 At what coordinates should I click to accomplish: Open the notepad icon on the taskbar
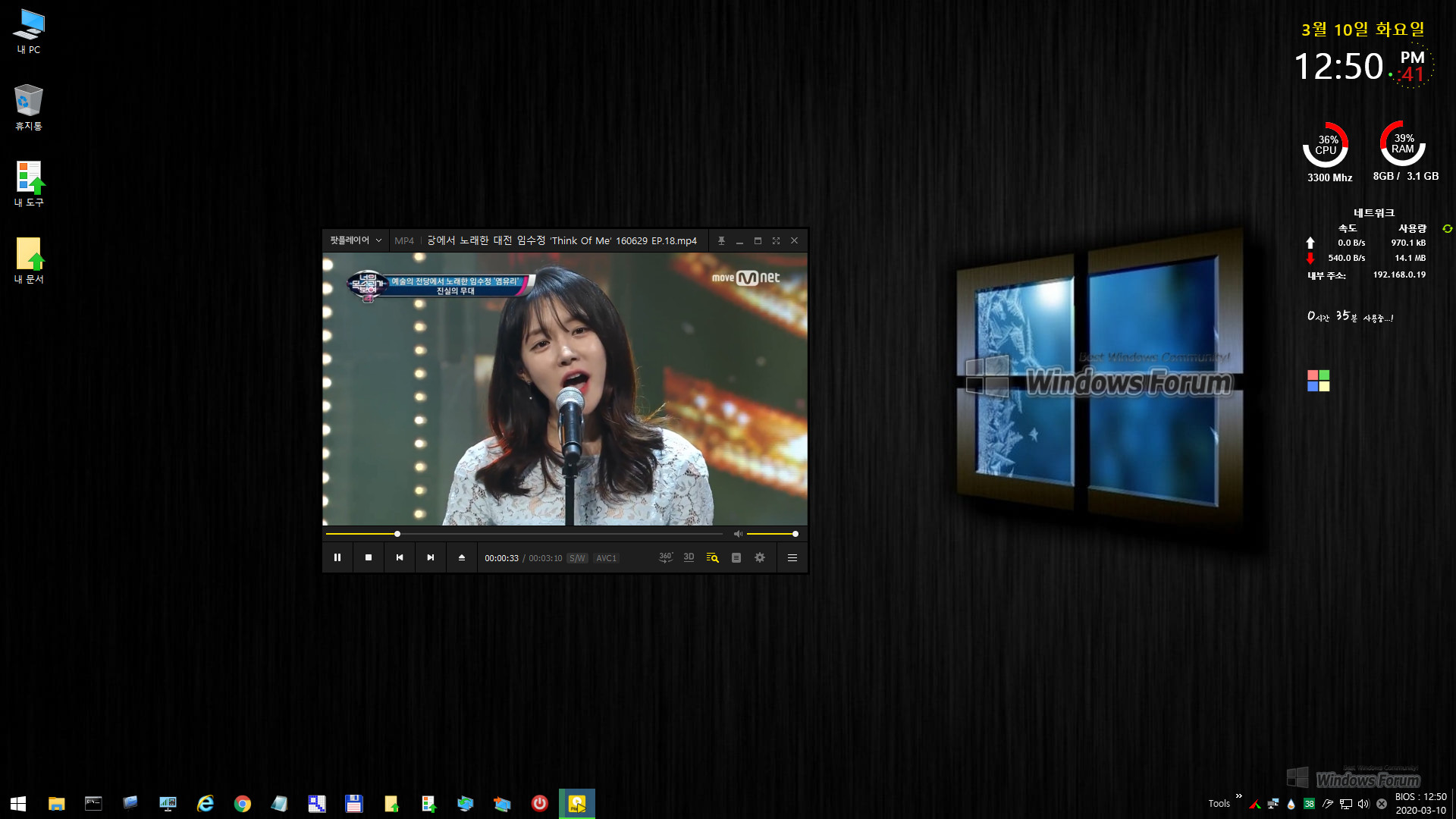[x=279, y=804]
